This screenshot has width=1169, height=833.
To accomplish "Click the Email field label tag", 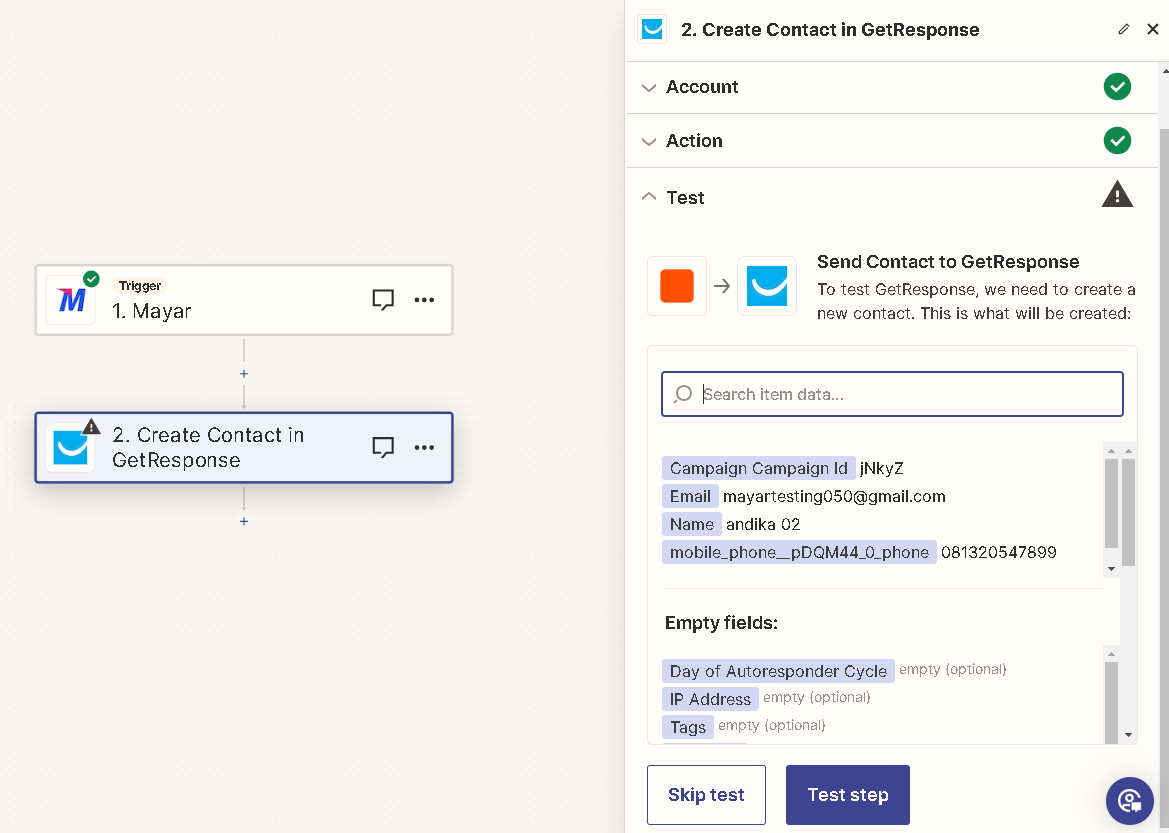I will (x=690, y=497).
